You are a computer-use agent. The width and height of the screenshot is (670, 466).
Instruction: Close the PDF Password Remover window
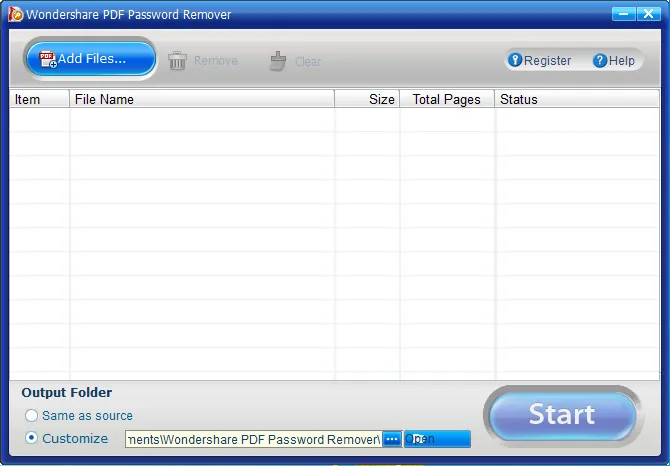[649, 14]
